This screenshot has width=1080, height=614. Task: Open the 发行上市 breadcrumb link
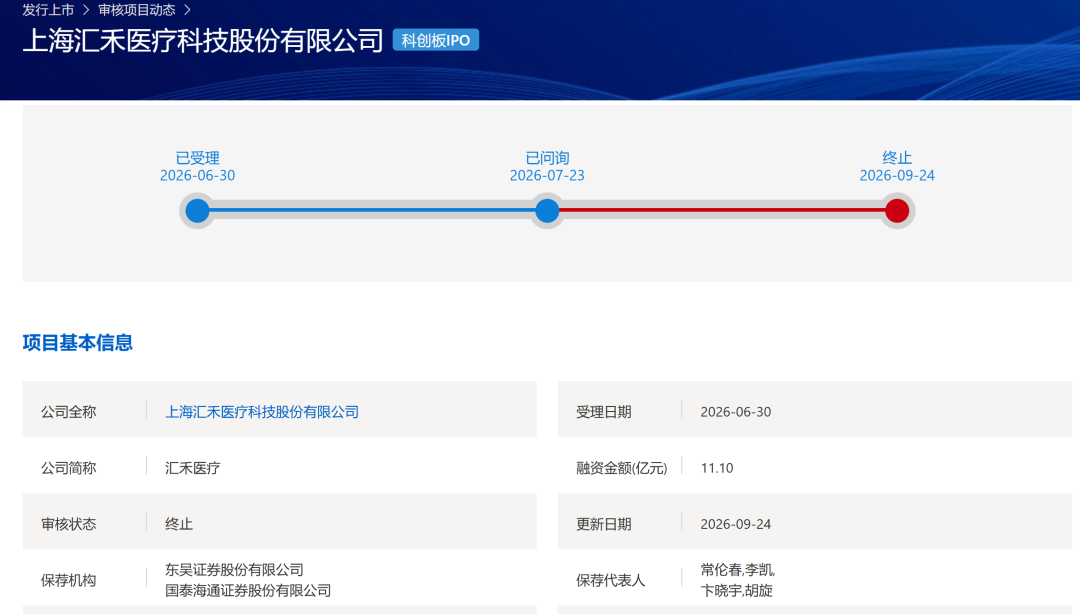point(48,10)
